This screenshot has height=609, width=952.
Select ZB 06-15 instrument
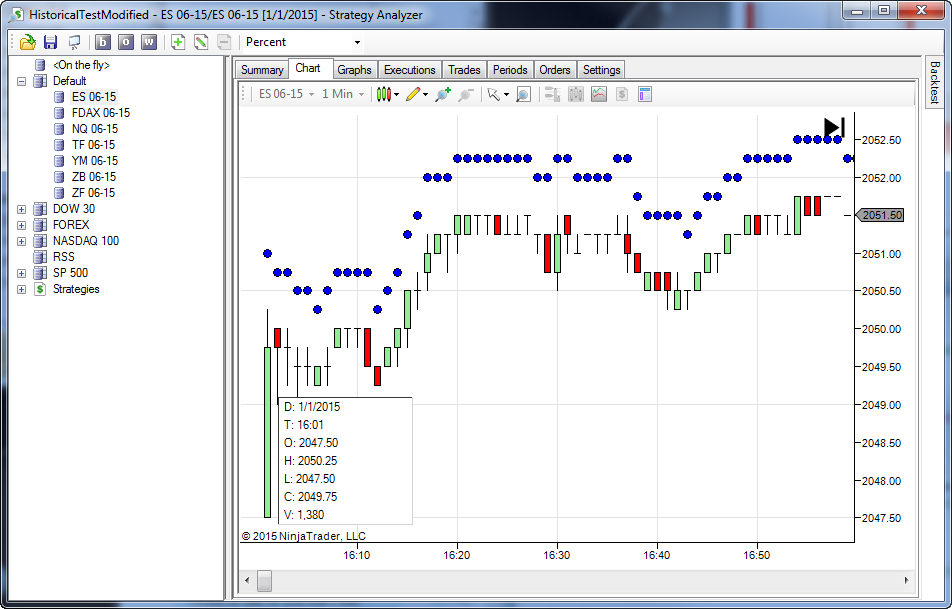[x=94, y=177]
